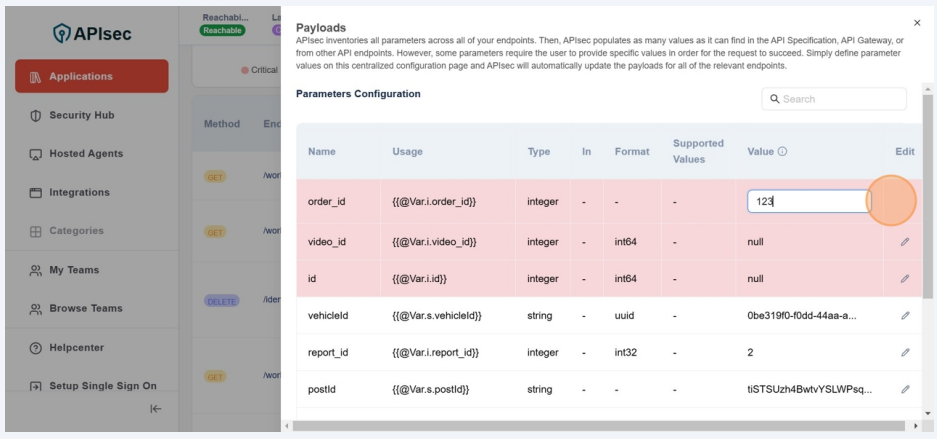Screen dimensions: 937x439
Task: Click the vehicleId uuid format cell
Action: (624, 315)
